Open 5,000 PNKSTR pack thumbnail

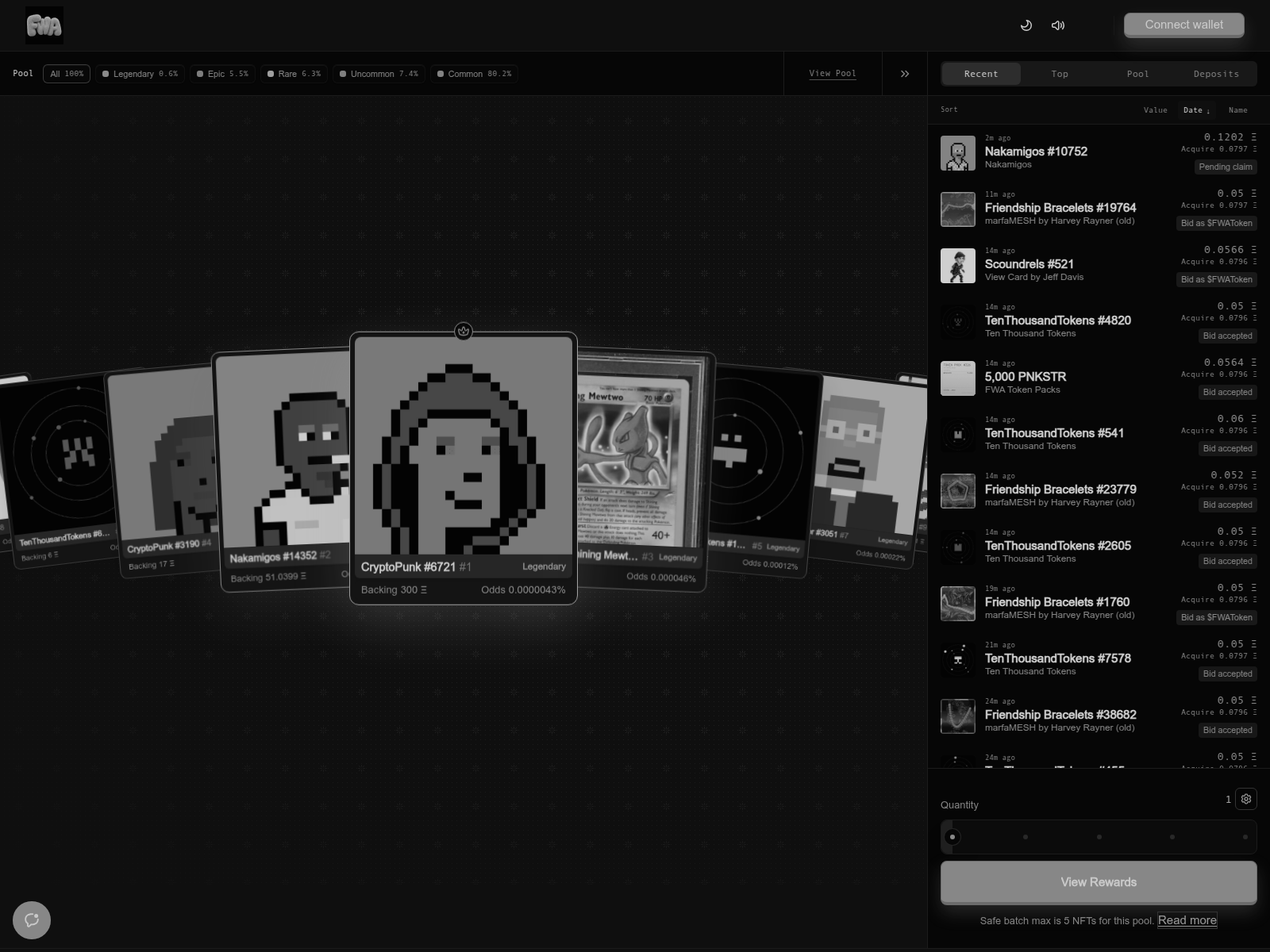(x=958, y=378)
